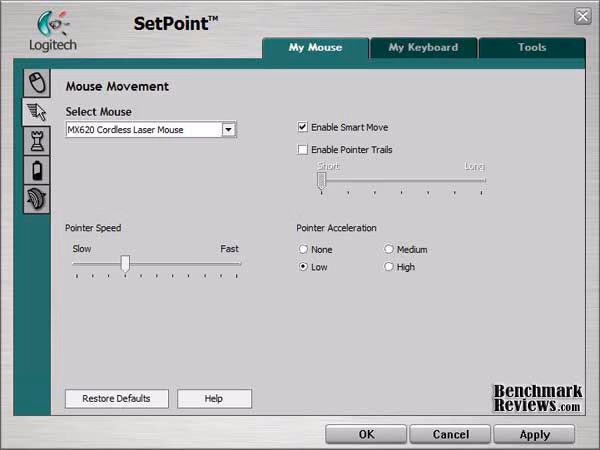600x450 pixels.
Task: Select High pointer acceleration
Action: point(389,266)
